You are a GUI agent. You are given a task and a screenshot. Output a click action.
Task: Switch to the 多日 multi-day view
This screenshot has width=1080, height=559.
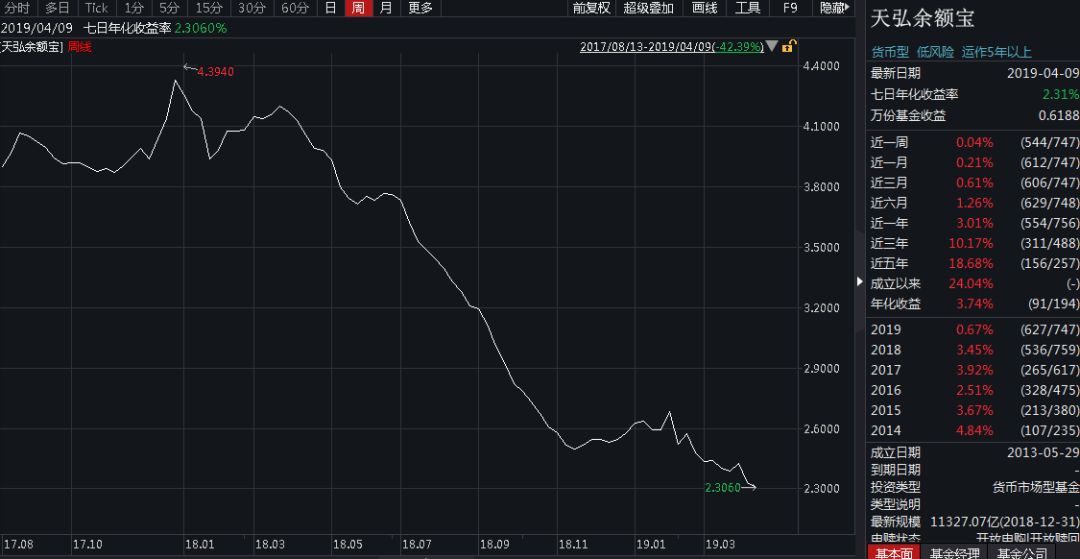coord(57,8)
